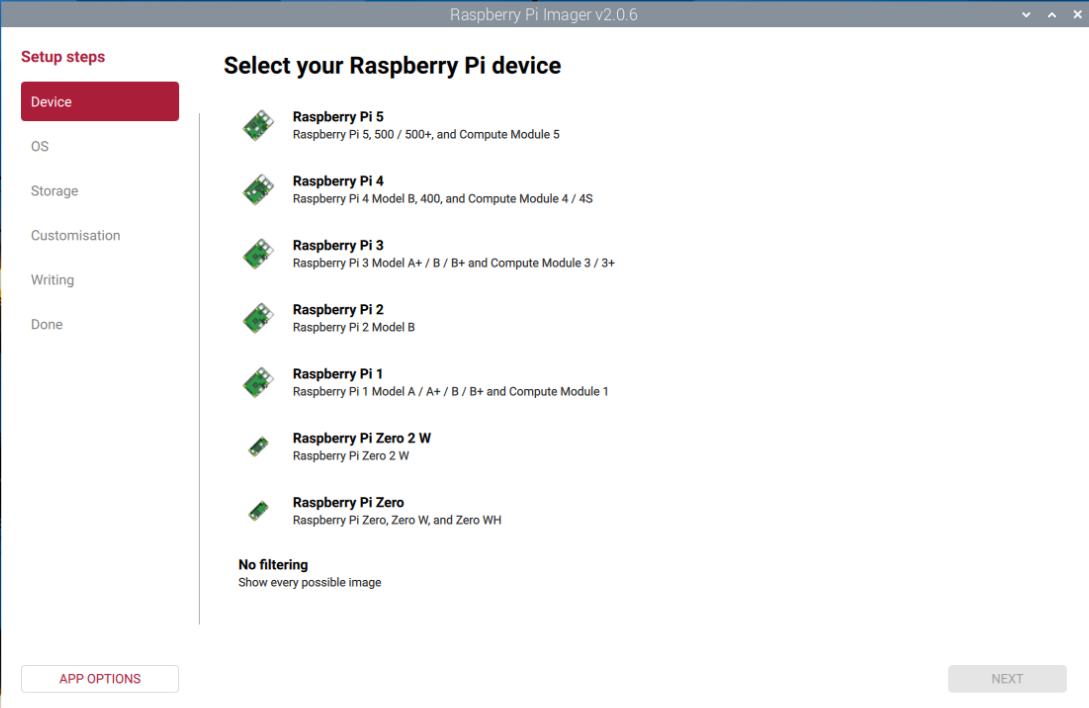Click 'Raspberry Pi 5, 500 / 500+, and Compute Module 5'

coord(426,135)
